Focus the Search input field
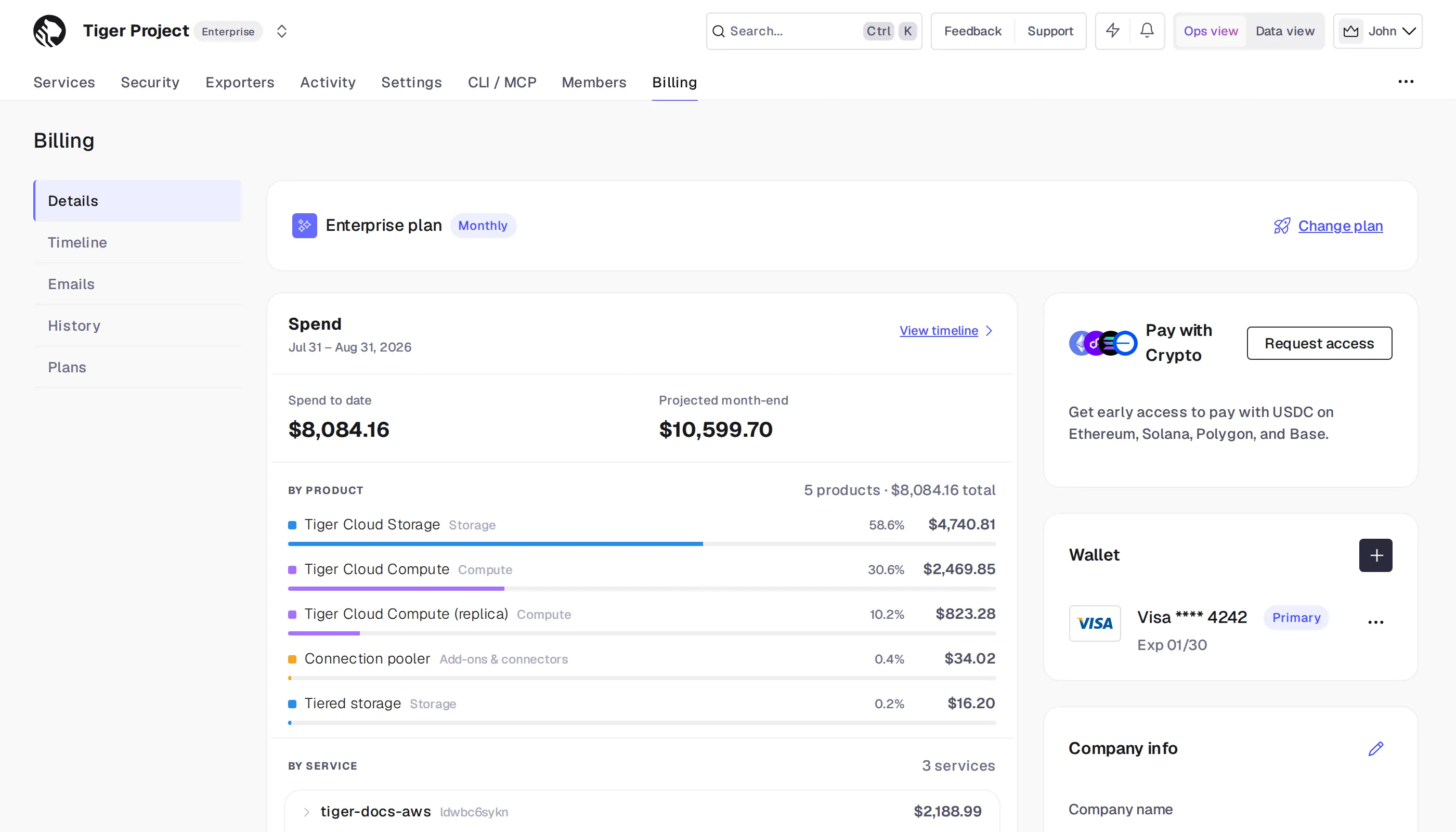 [x=814, y=31]
